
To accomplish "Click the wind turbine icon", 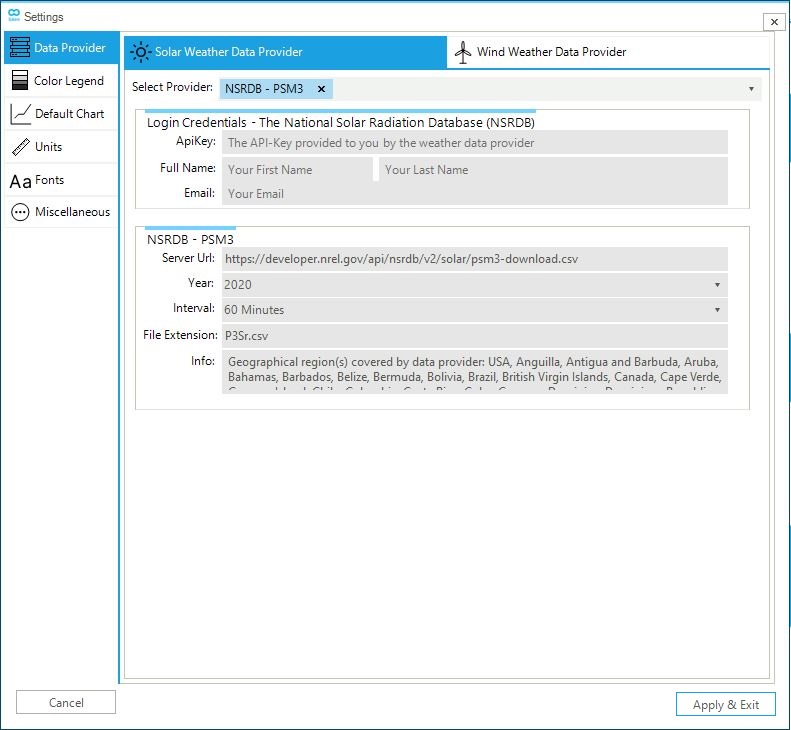I will point(463,52).
